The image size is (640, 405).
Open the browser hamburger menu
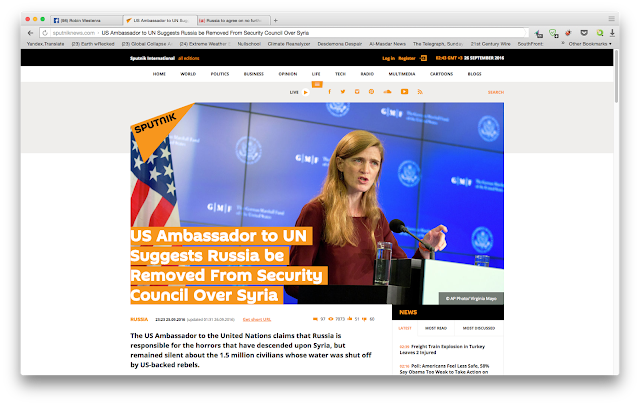pyautogui.click(x=611, y=19)
